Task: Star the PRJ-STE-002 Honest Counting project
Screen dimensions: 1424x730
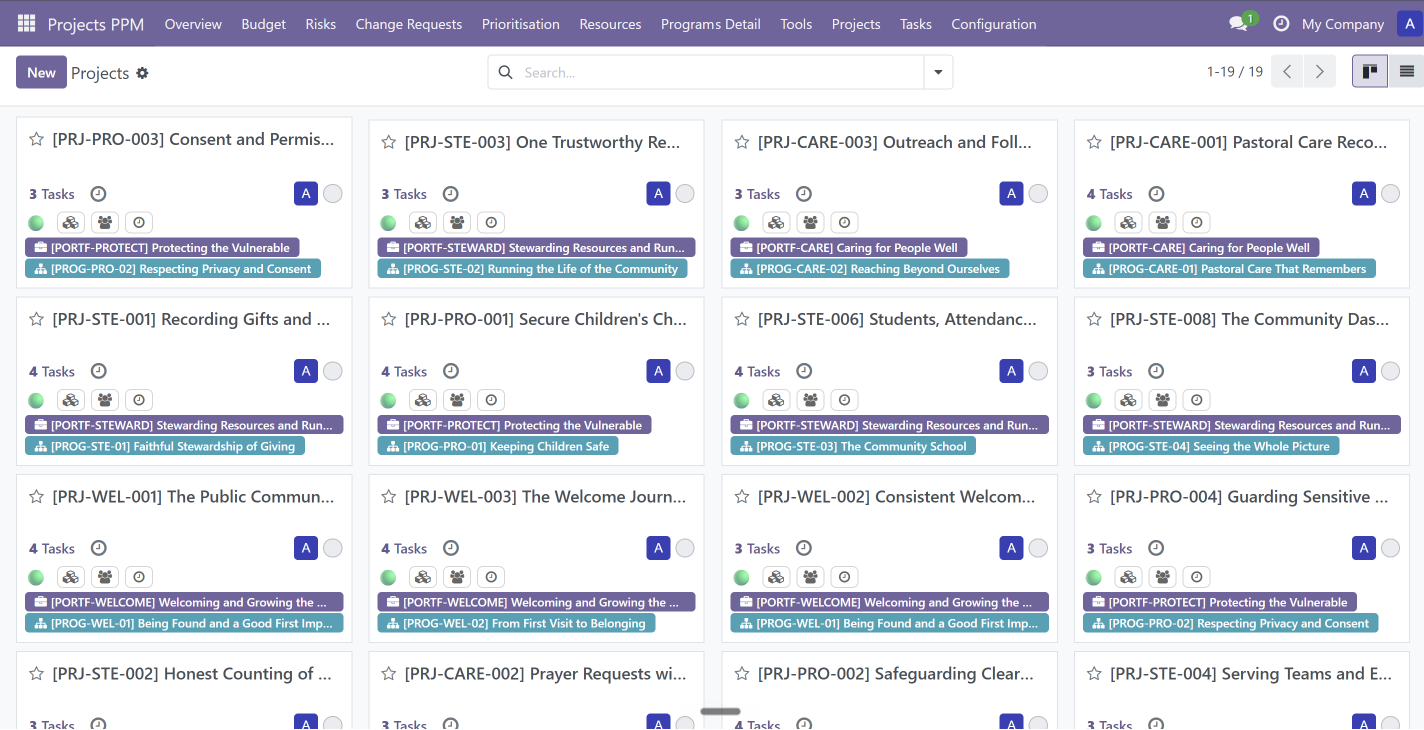Action: pos(36,674)
